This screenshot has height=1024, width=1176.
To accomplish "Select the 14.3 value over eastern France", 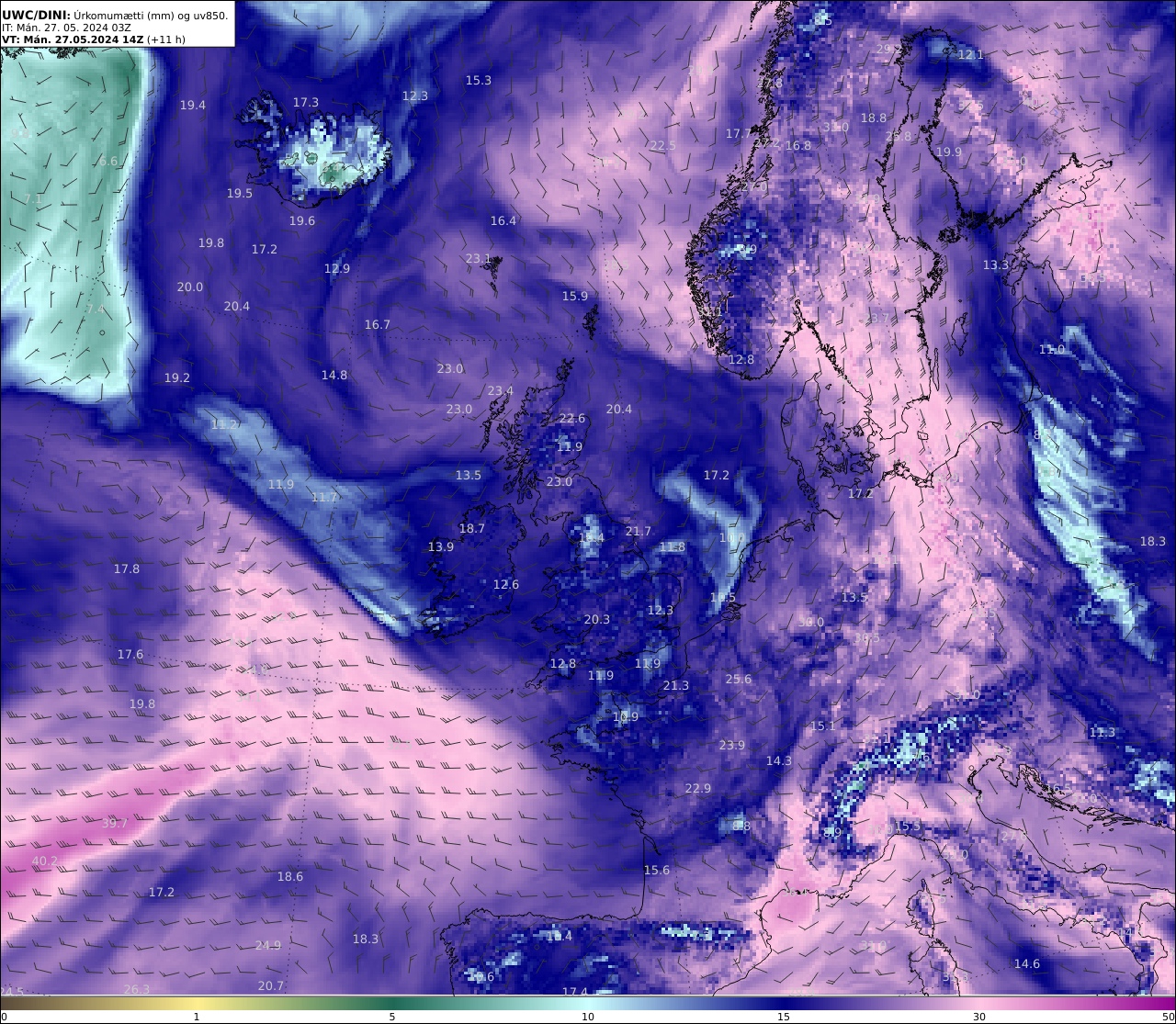I will pos(779,761).
